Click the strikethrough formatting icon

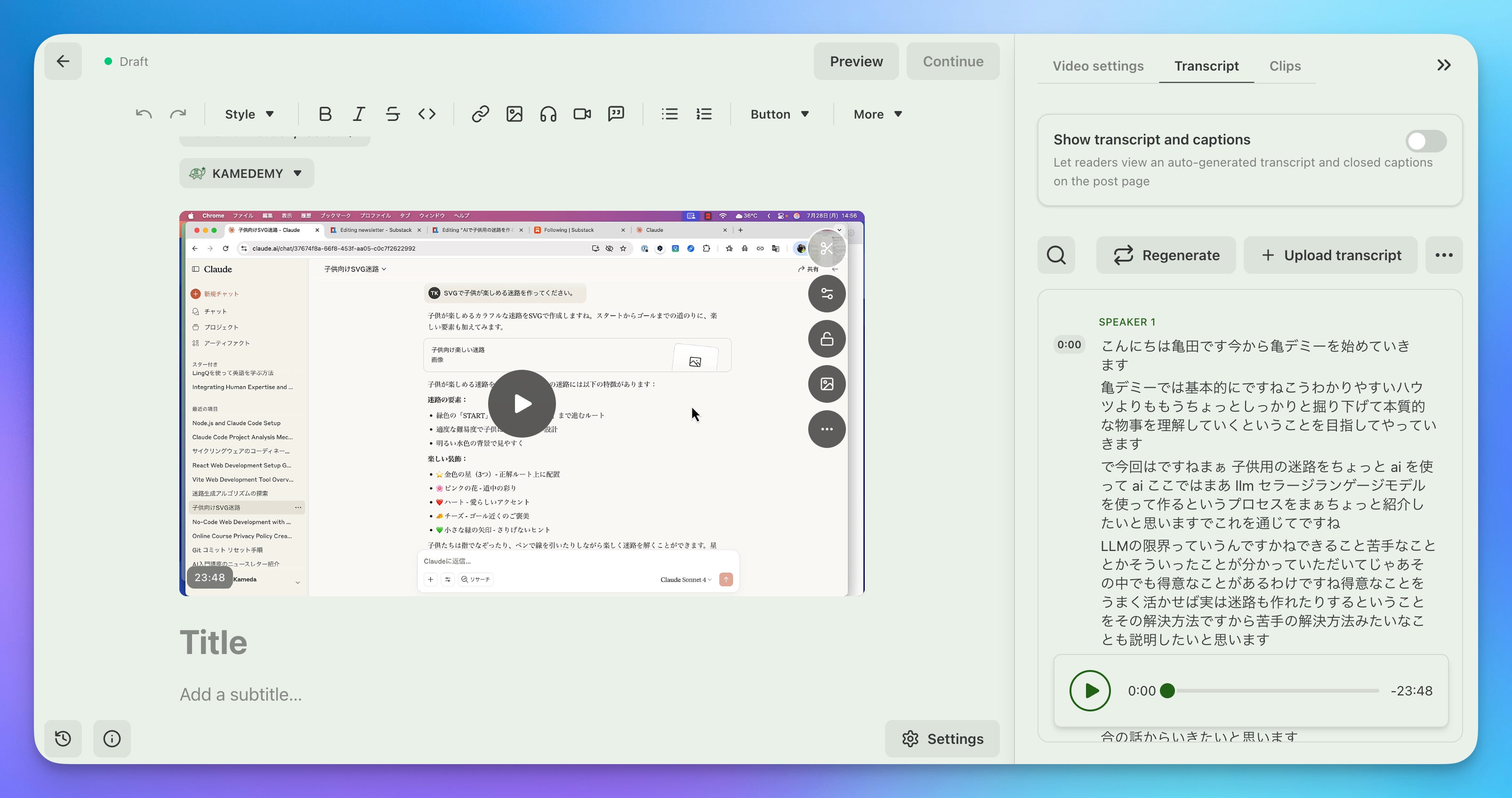pos(393,114)
